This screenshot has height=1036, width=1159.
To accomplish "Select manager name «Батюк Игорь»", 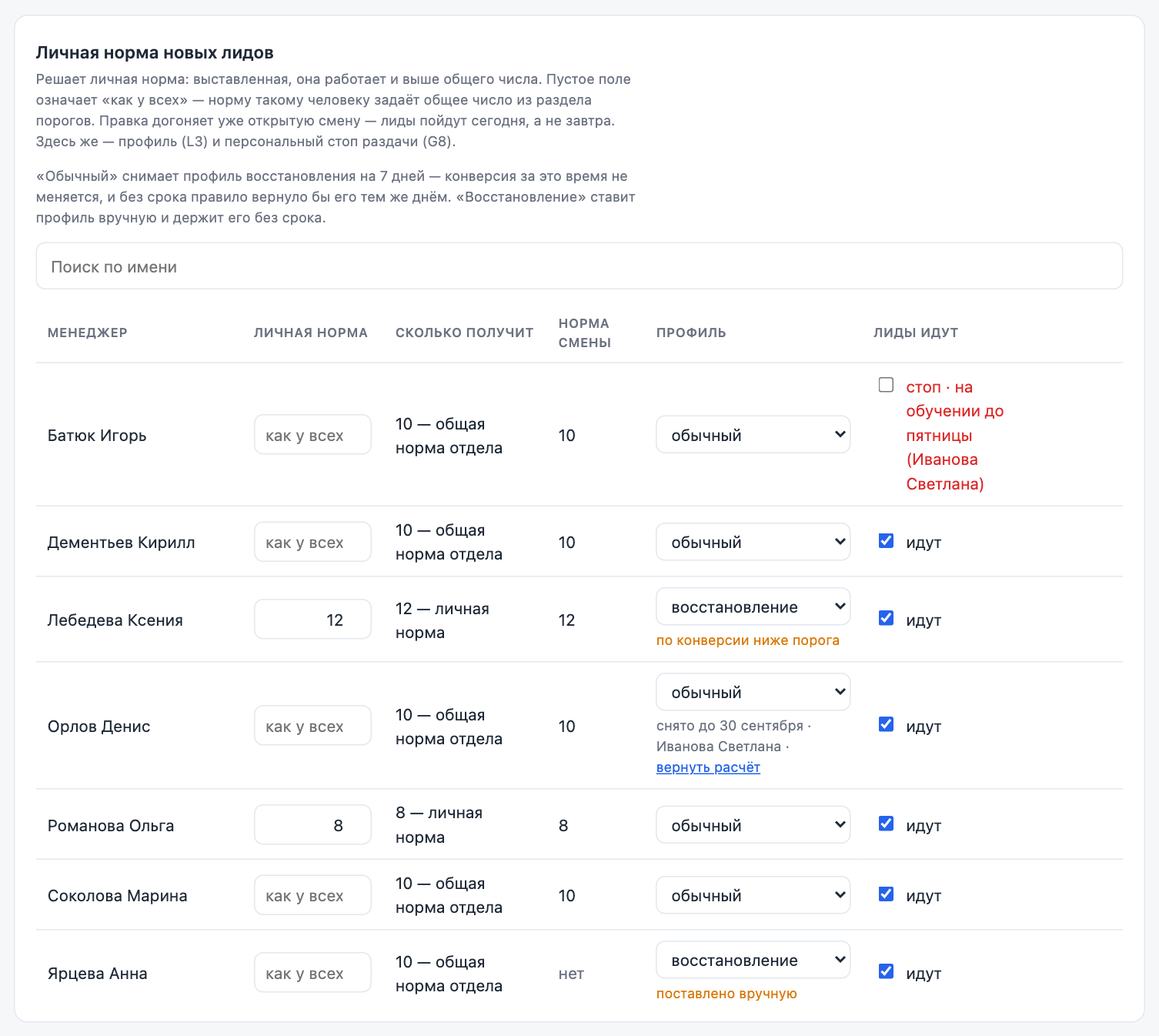I will (x=97, y=435).
